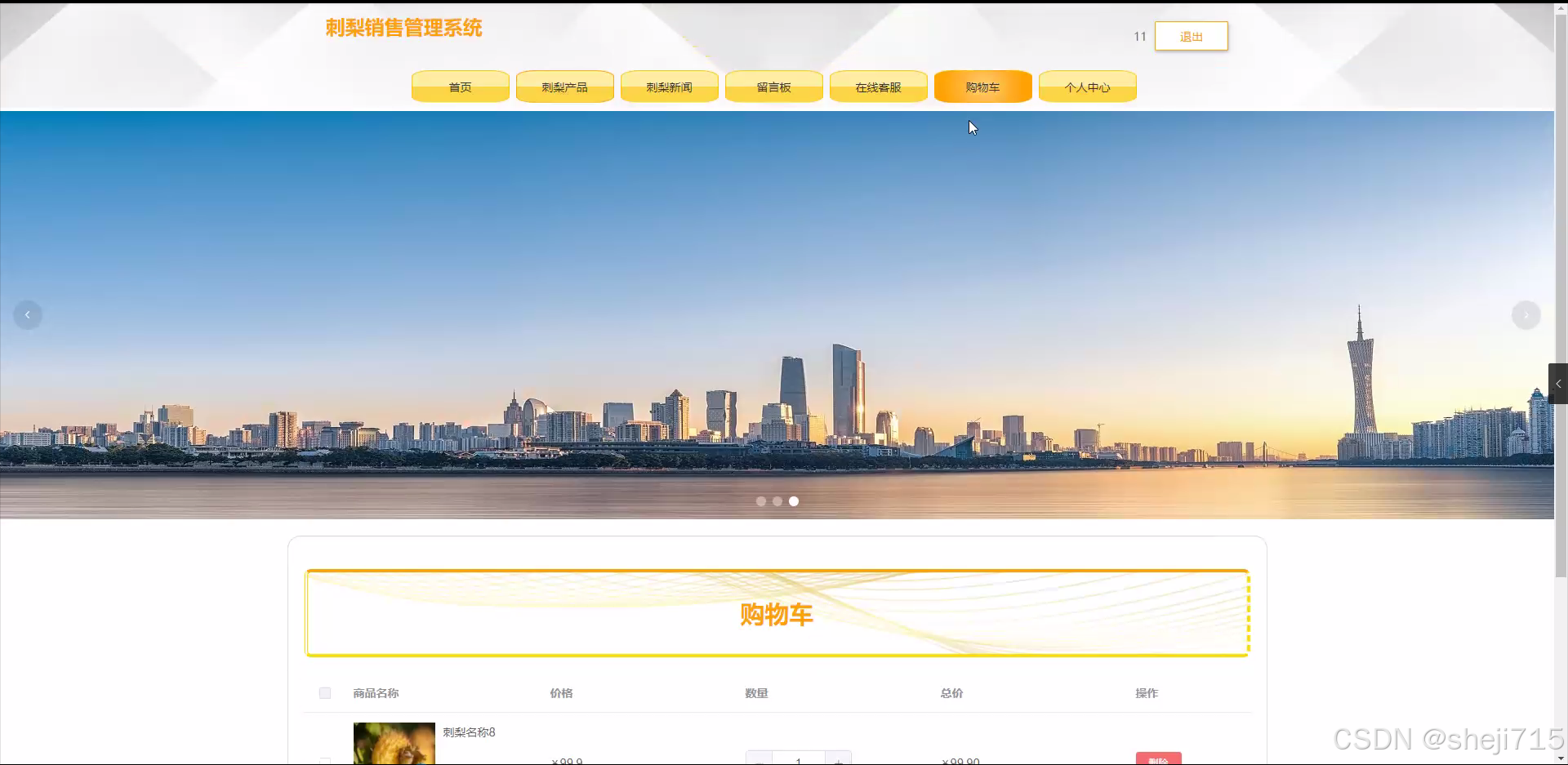
Task: Click the thumbnail image of 刺梨名称8
Action: (x=394, y=743)
